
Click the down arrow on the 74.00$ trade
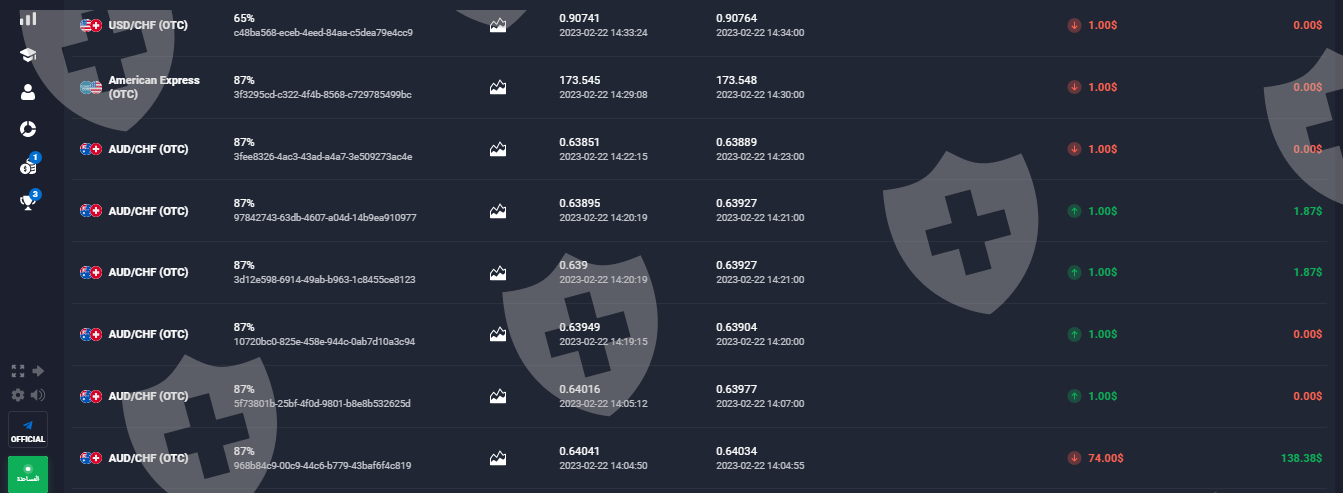[1074, 458]
